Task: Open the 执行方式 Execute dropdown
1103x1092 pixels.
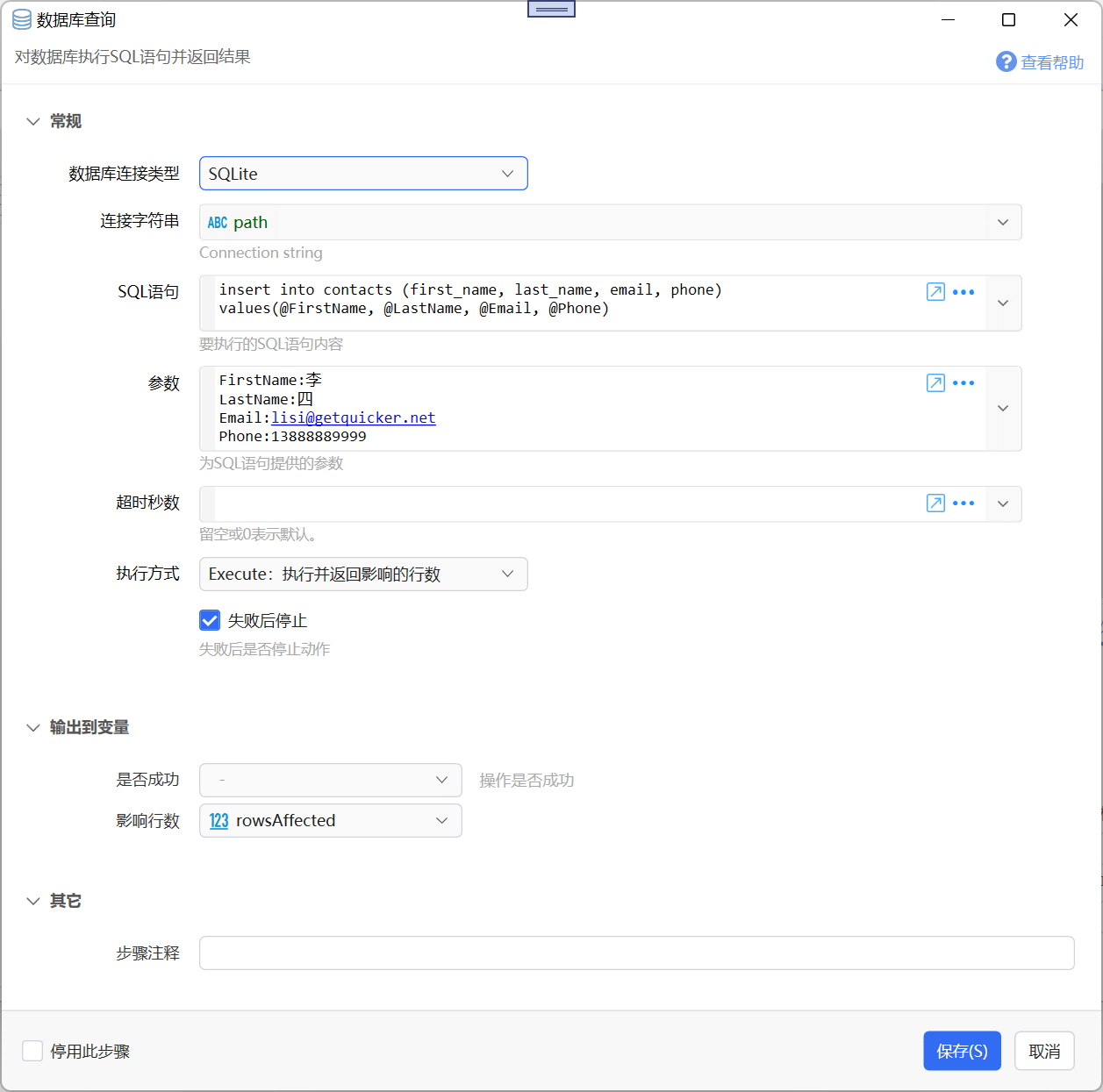Action: tap(363, 574)
